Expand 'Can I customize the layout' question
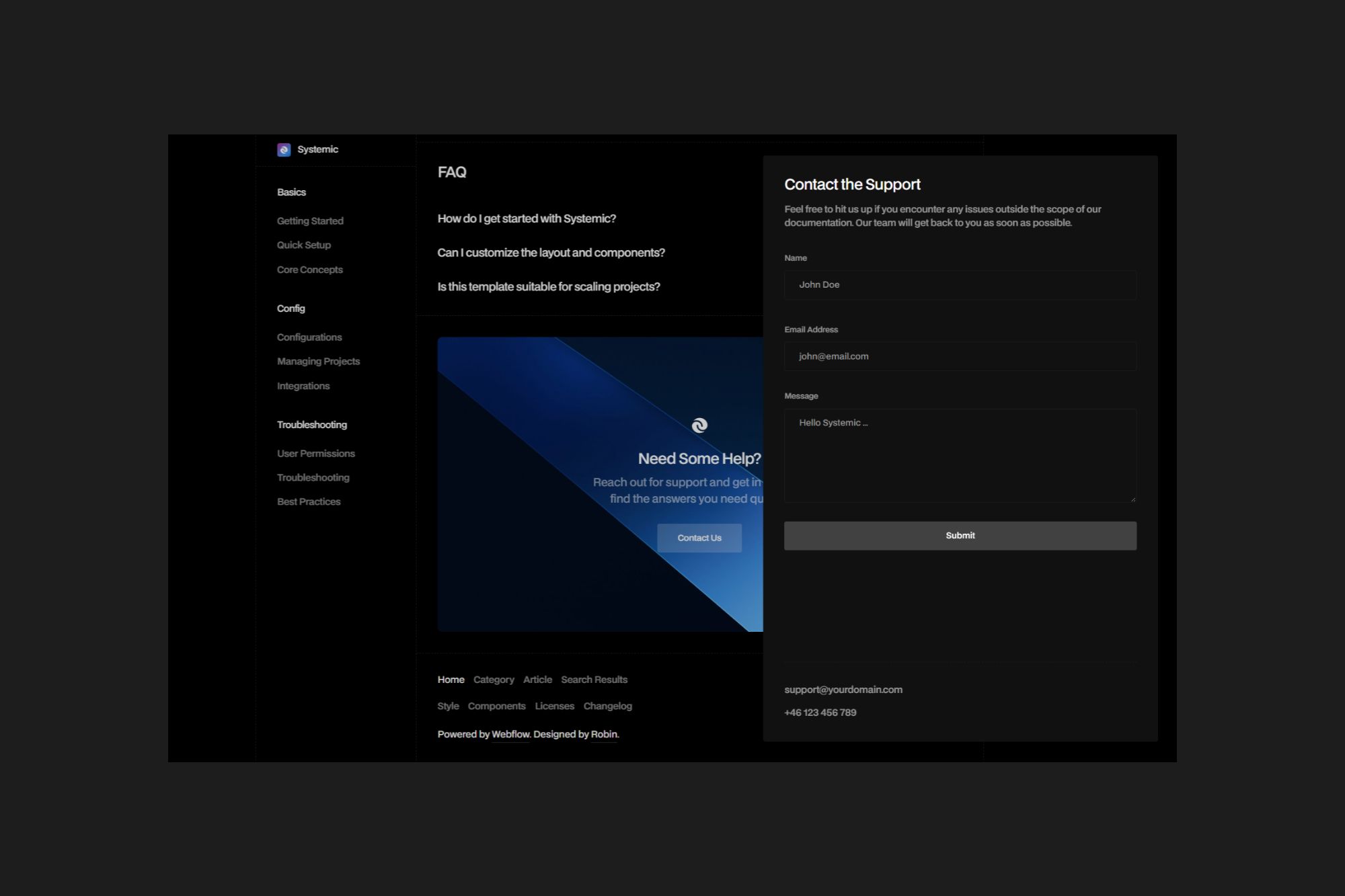The height and width of the screenshot is (896, 1345). pyautogui.click(x=551, y=253)
